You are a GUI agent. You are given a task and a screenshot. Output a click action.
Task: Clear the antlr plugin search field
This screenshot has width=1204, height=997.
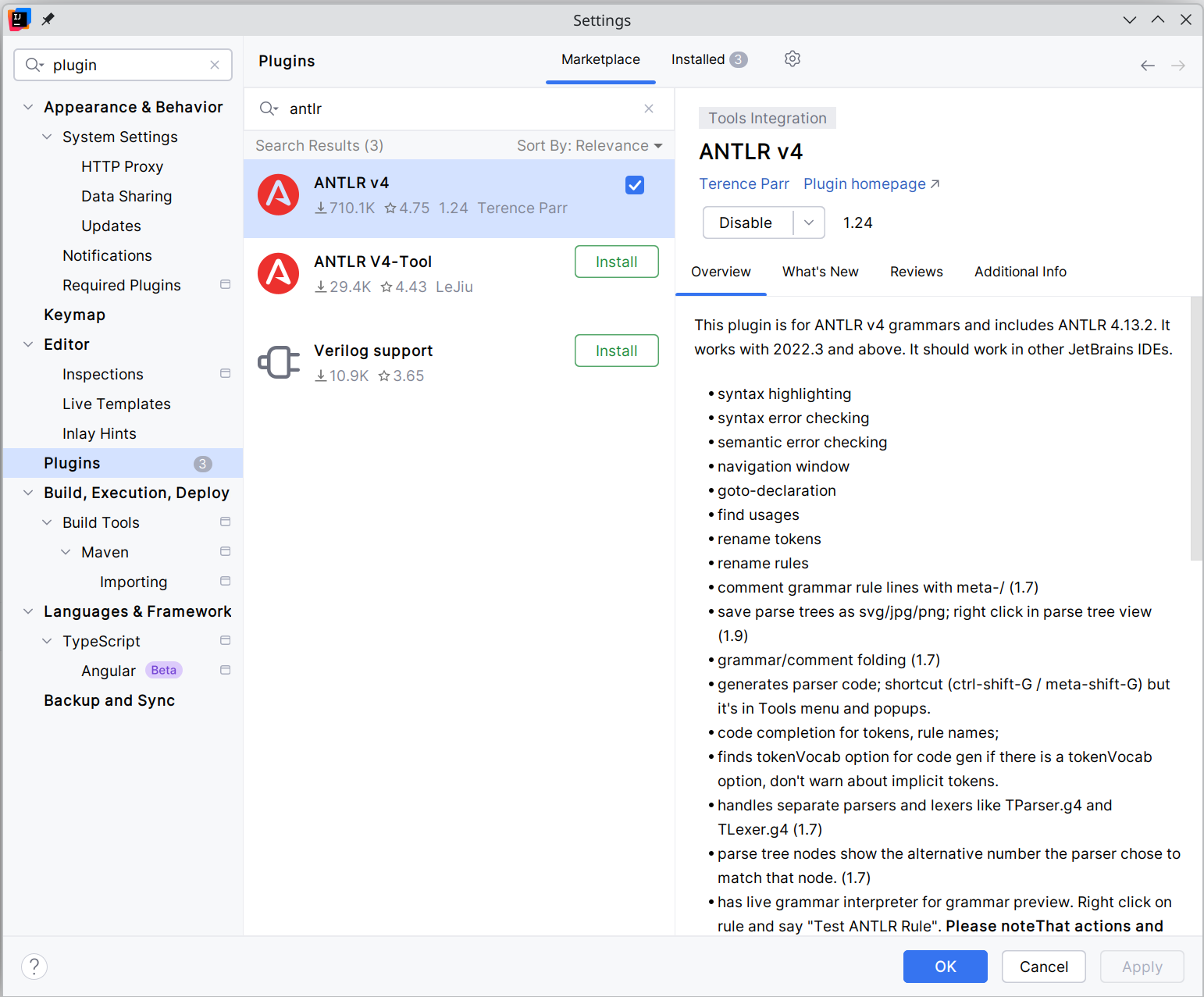(648, 109)
